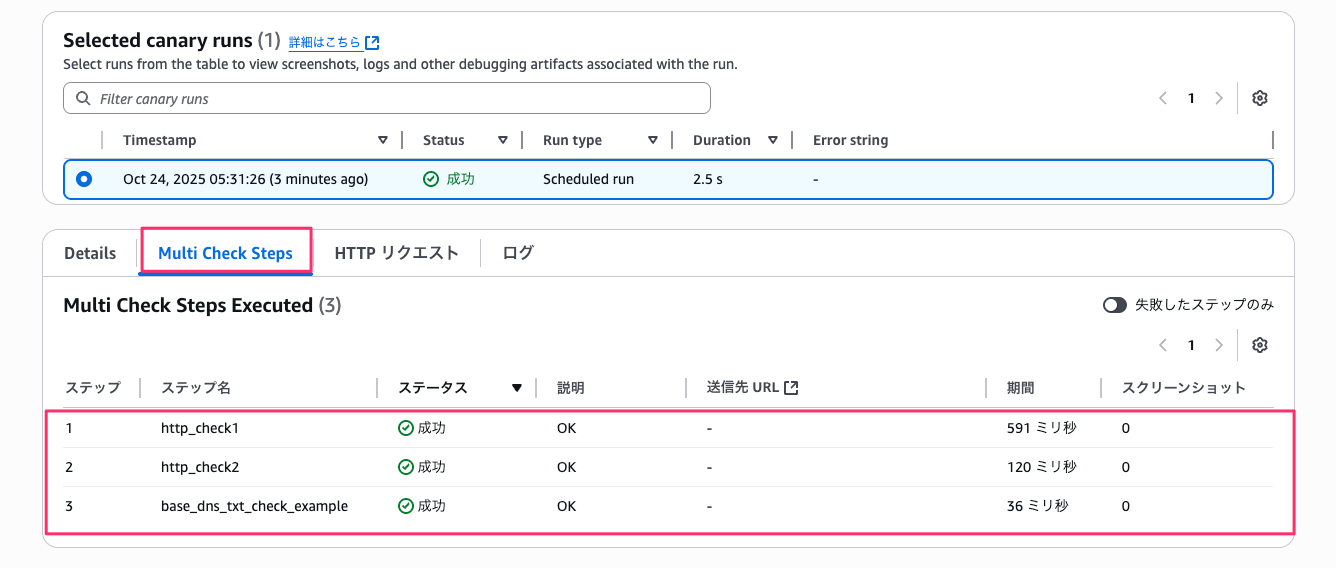This screenshot has width=1336, height=568.
Task: Go to next page of canary runs
Action: pos(1218,98)
